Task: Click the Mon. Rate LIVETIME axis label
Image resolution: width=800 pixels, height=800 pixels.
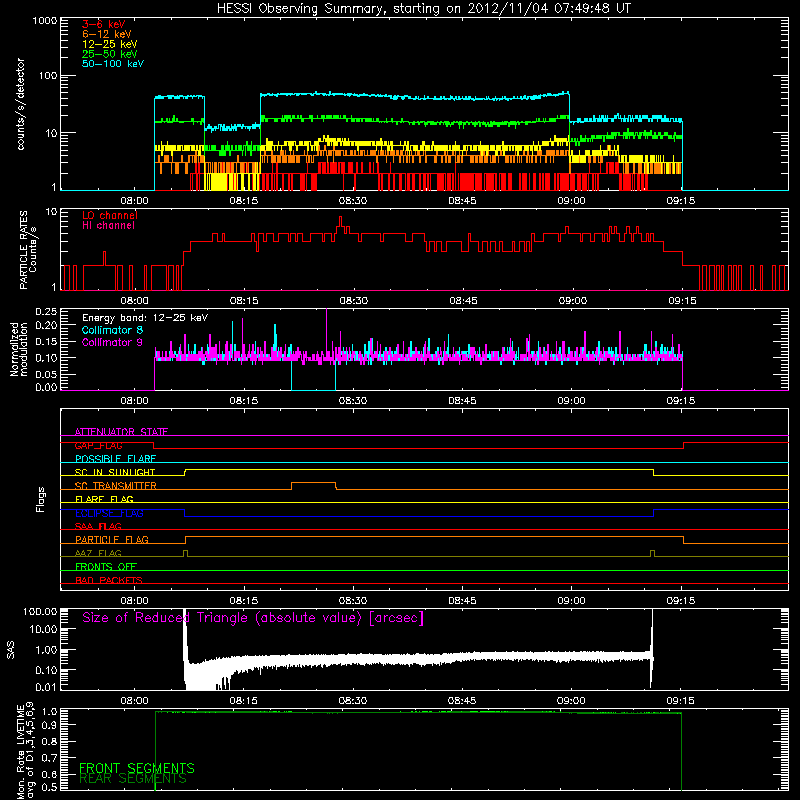Action: point(25,750)
